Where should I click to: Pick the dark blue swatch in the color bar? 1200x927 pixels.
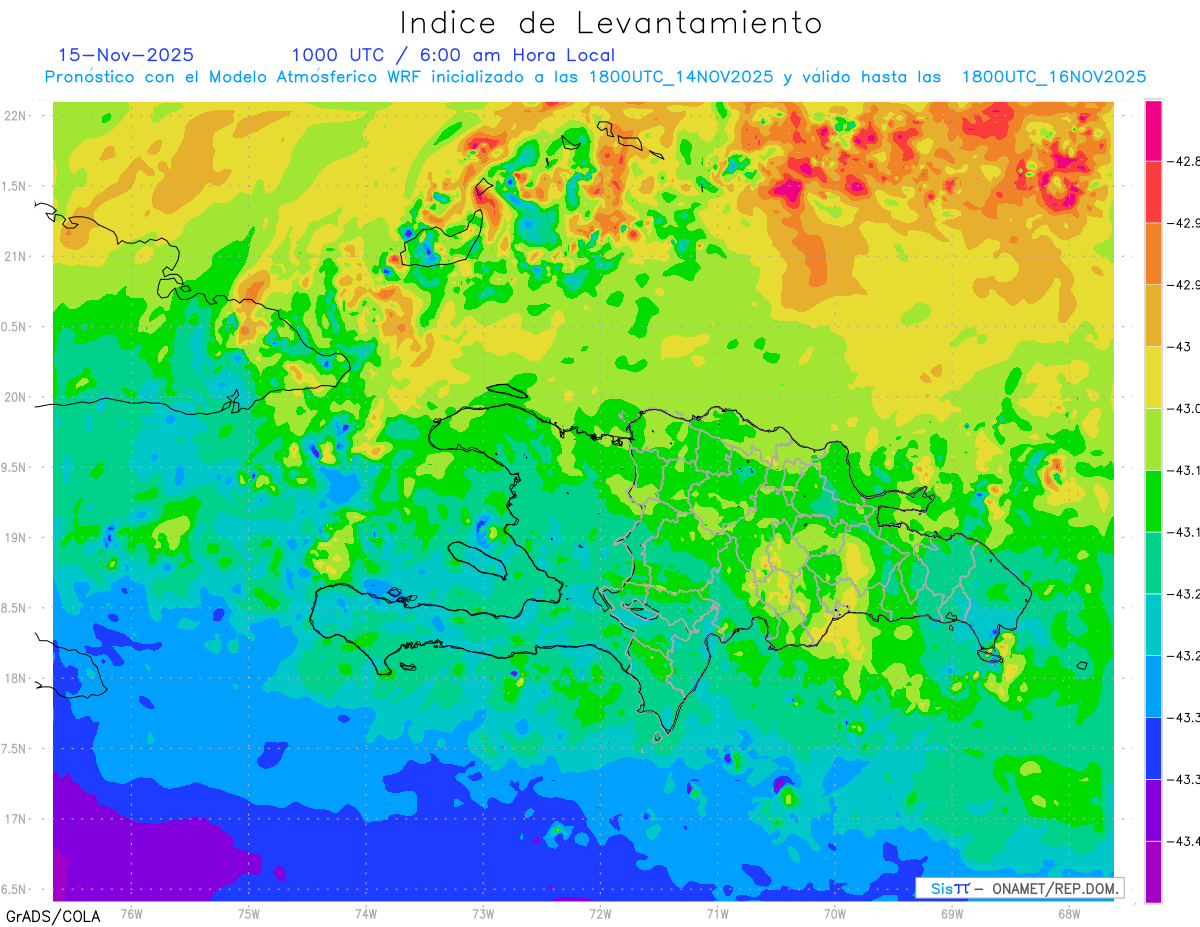click(1153, 748)
